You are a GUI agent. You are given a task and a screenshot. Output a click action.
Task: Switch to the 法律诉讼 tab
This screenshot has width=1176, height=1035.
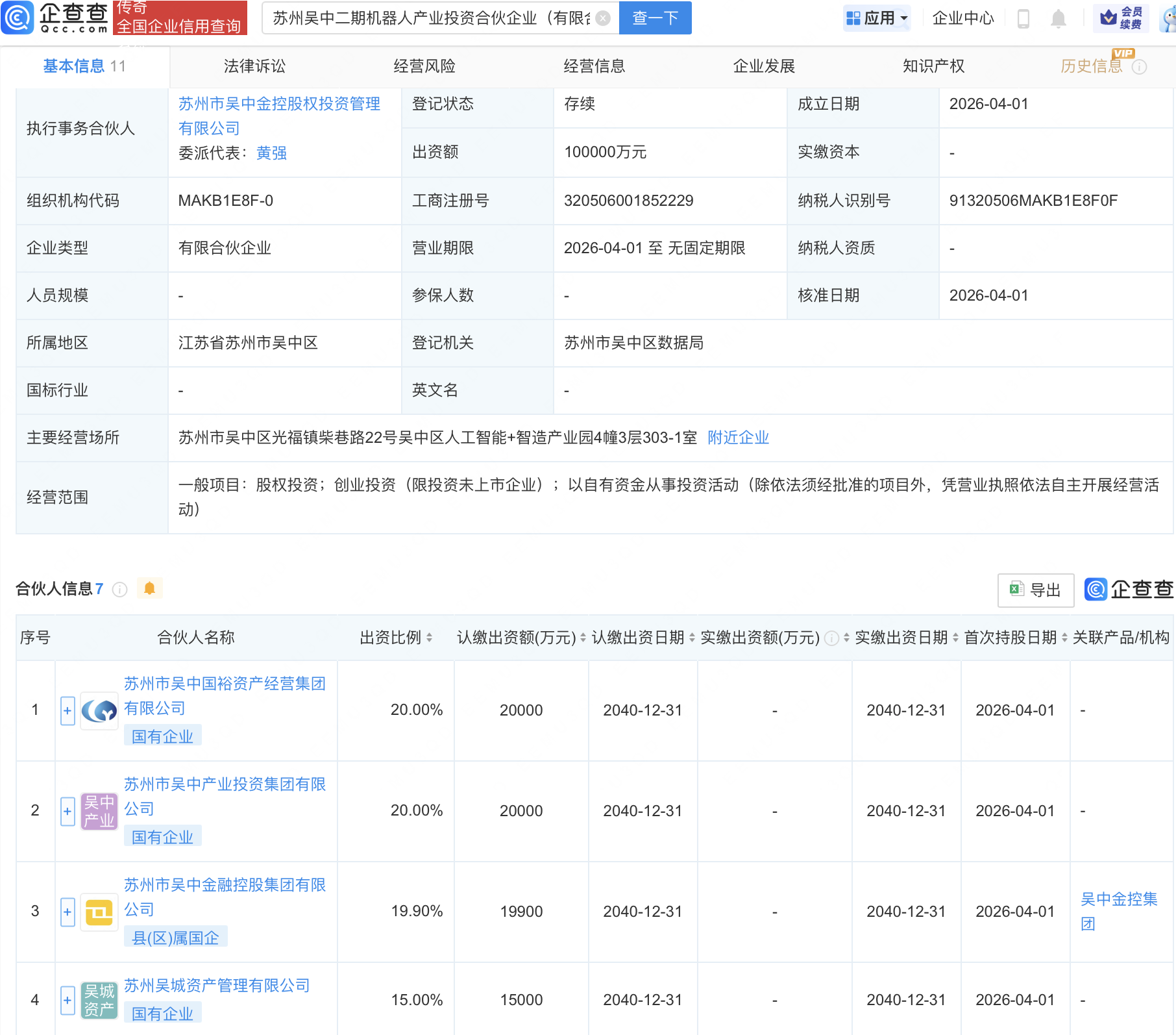pyautogui.click(x=254, y=66)
